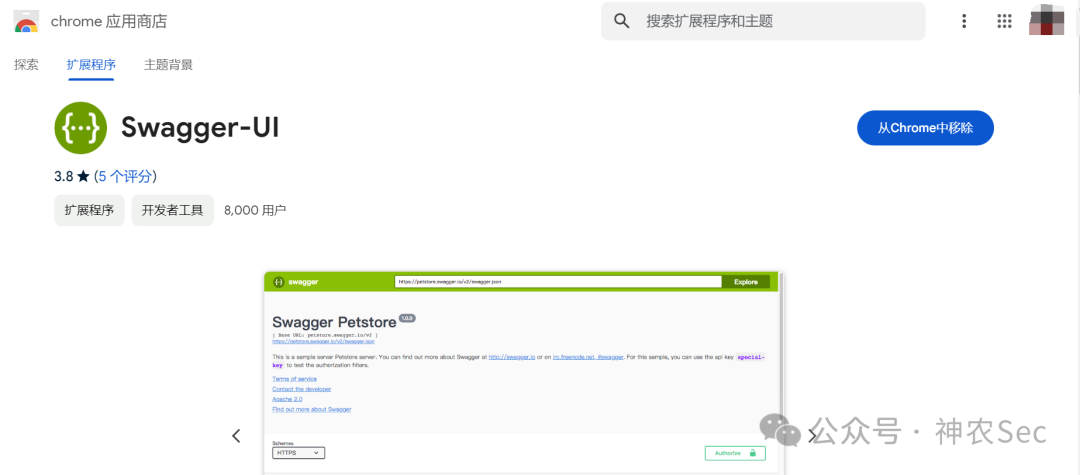Click the search magnifier icon
Screen dimensions: 1080x475
tap(621, 21)
